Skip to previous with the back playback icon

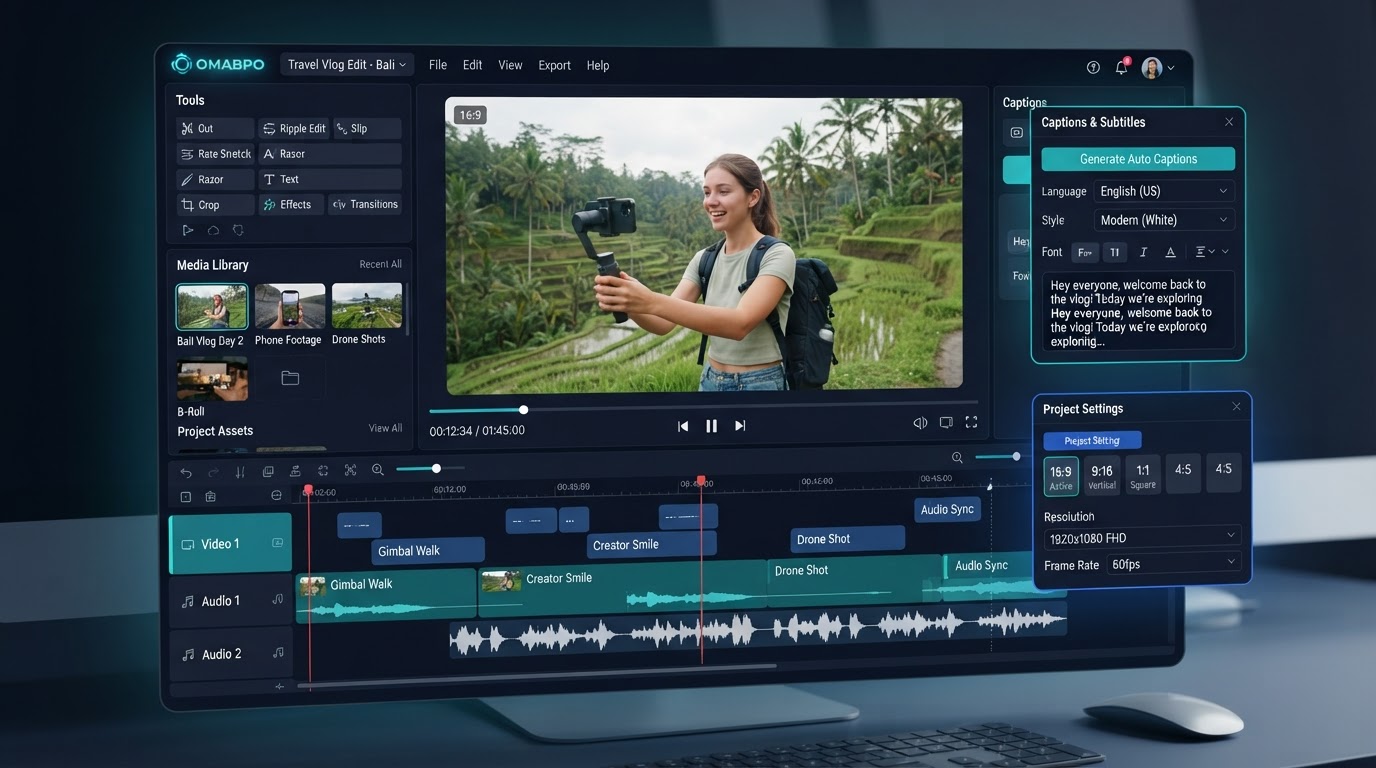tap(683, 426)
